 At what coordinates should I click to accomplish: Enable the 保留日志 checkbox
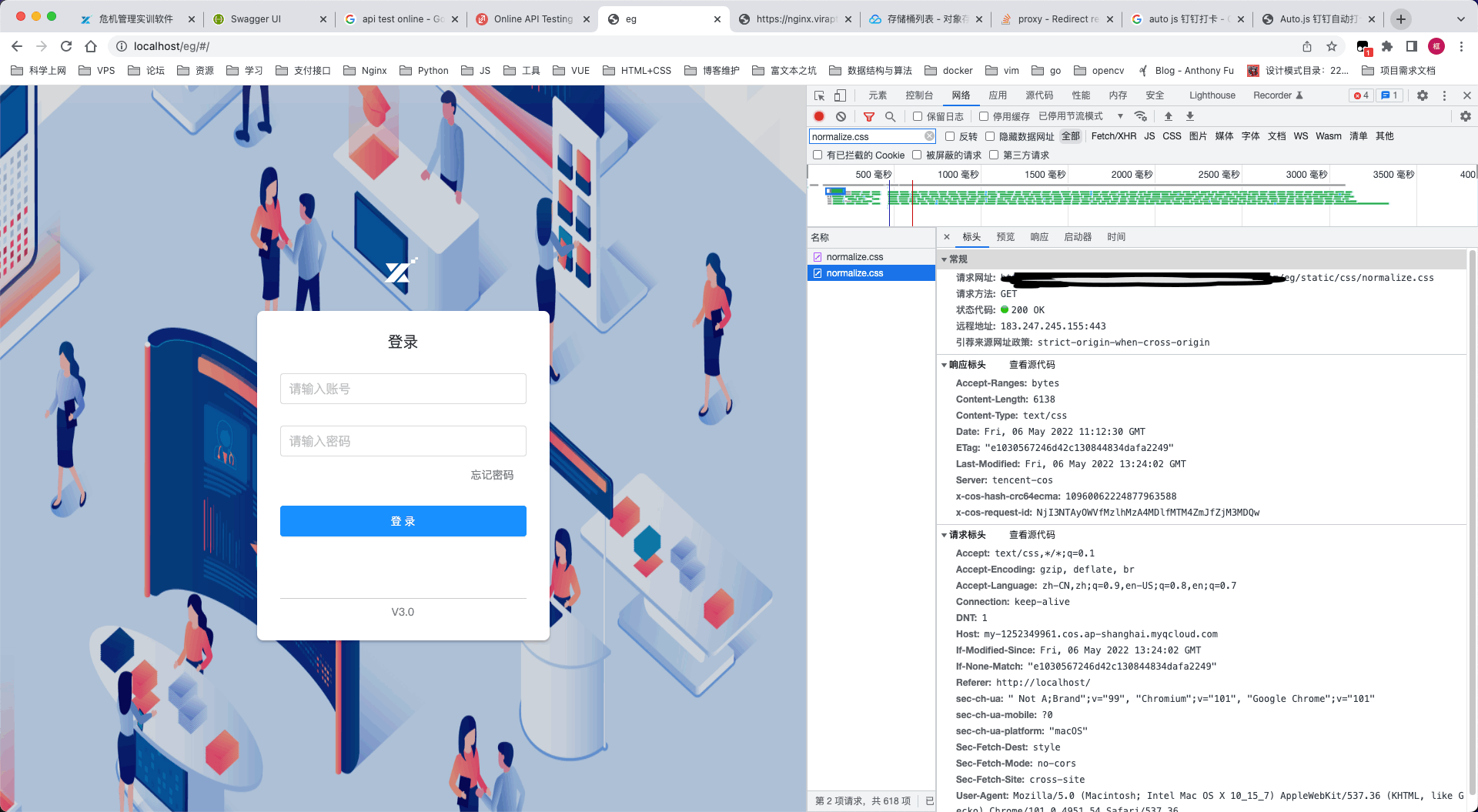pyautogui.click(x=918, y=116)
